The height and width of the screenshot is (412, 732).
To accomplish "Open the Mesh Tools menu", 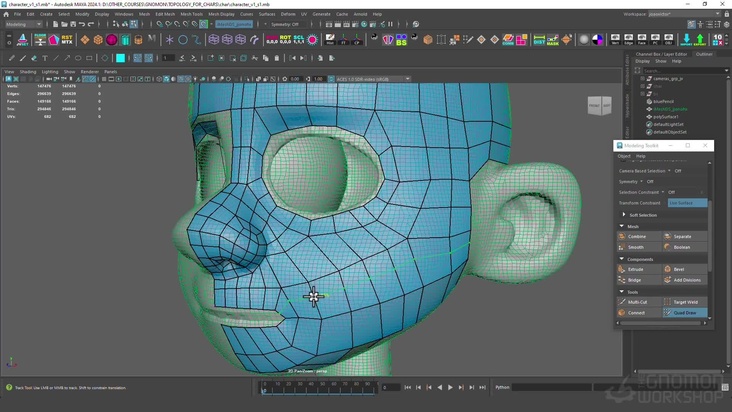I will coord(191,14).
